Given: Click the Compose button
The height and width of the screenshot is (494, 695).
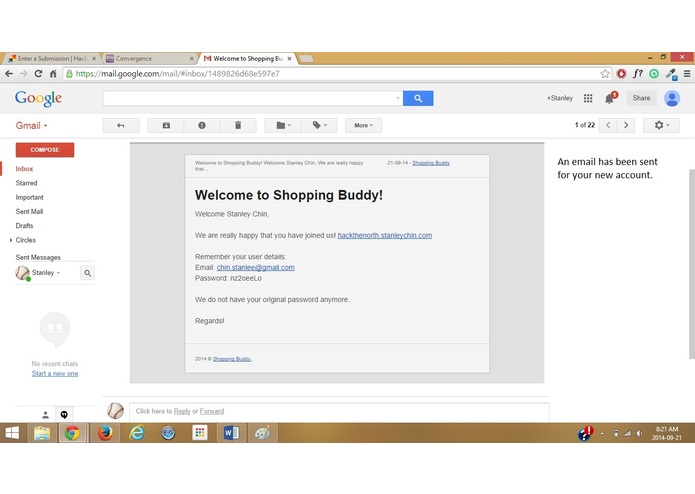Looking at the screenshot, I should click(x=45, y=150).
